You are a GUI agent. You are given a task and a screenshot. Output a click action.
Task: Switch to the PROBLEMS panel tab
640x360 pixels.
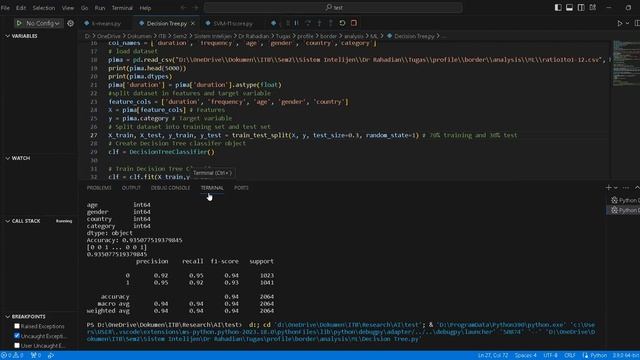(99, 188)
